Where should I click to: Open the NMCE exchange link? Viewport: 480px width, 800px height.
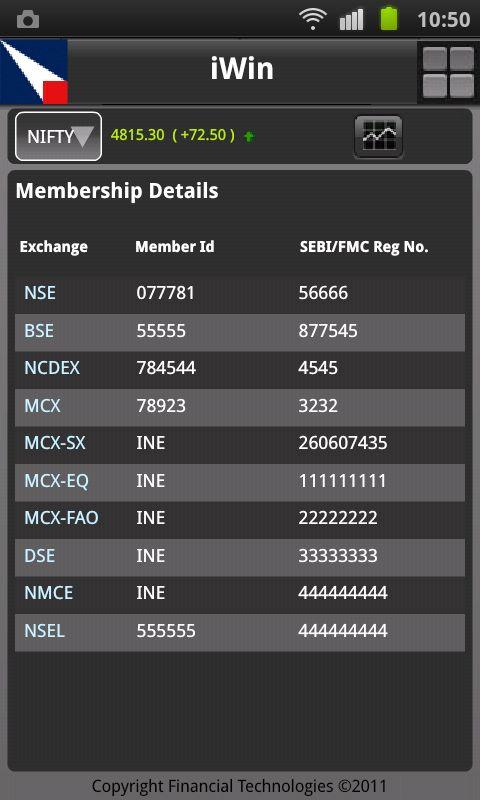pos(48,593)
